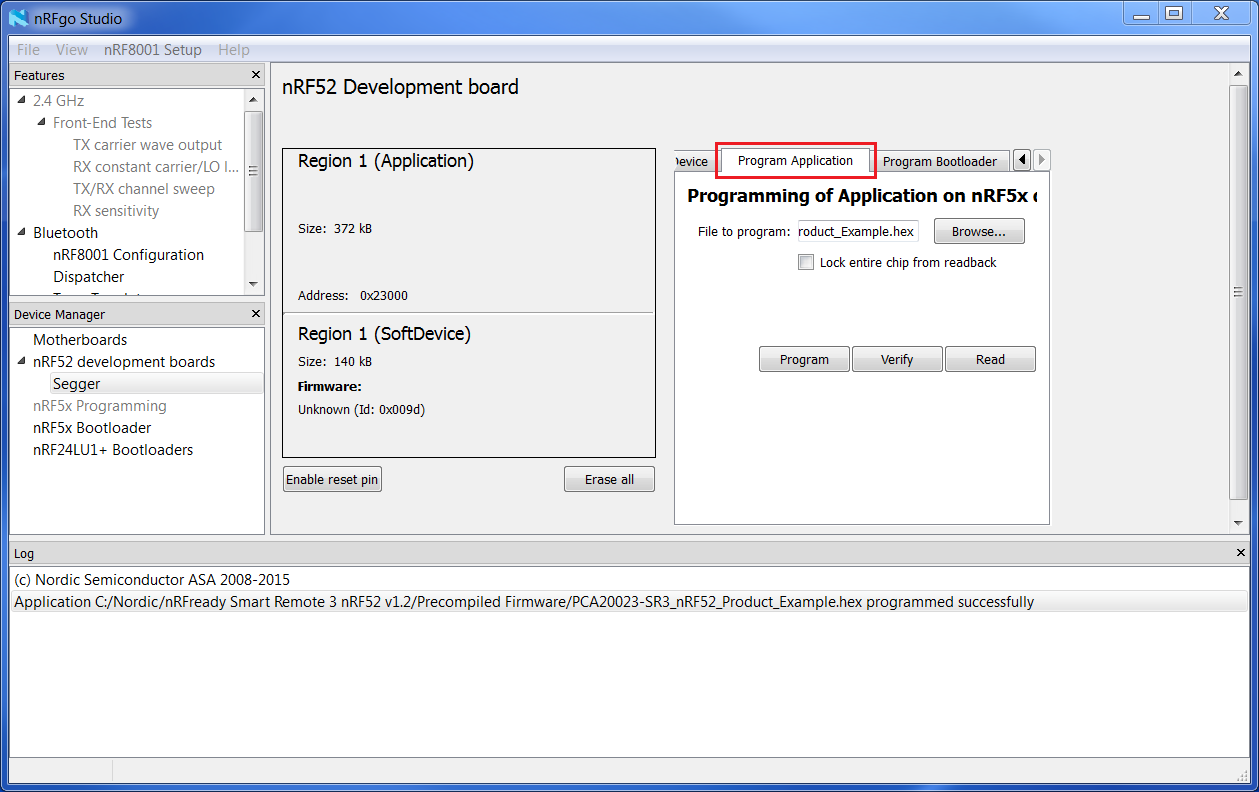Viewport: 1259px width, 792px height.
Task: Toggle Lock entire chip from readback
Action: [806, 262]
